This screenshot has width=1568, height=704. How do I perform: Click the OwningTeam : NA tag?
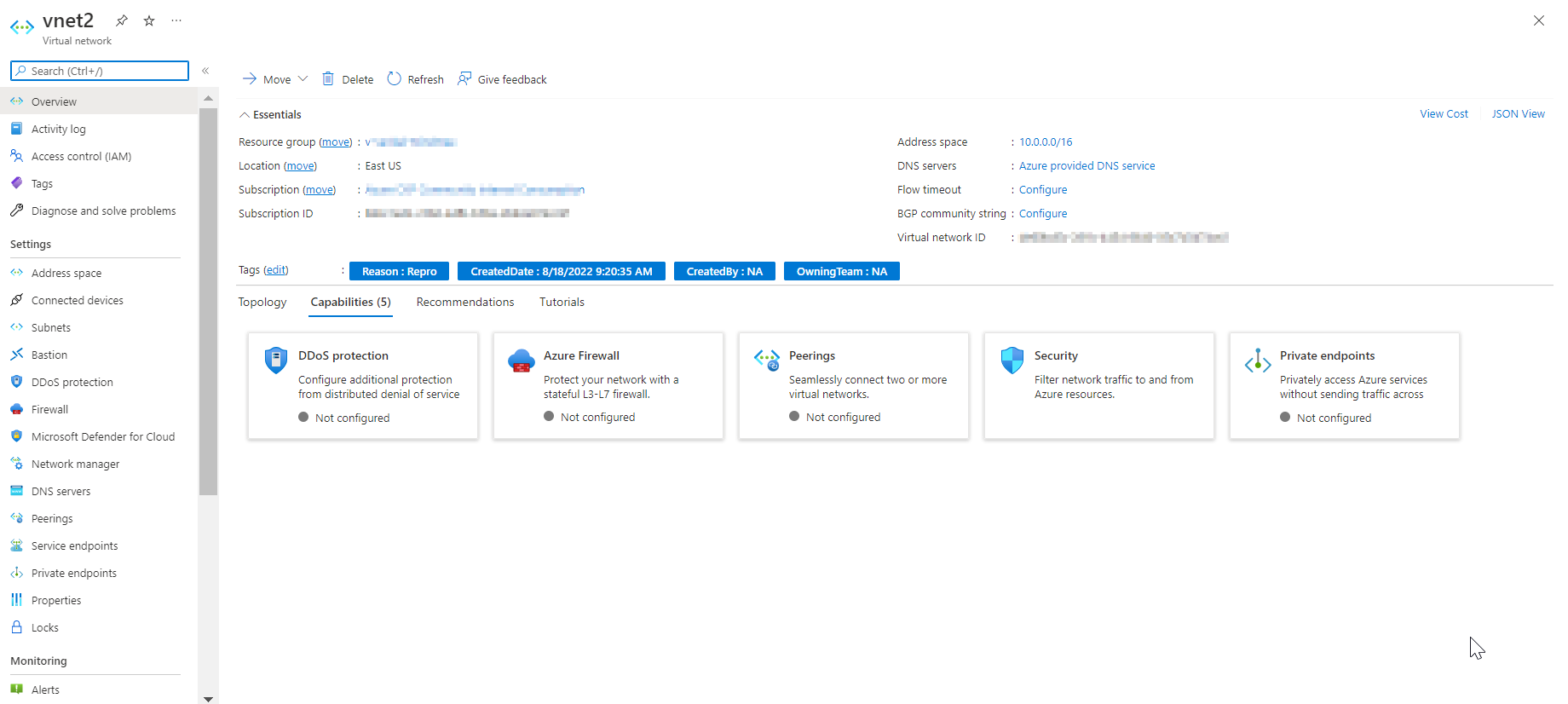842,271
